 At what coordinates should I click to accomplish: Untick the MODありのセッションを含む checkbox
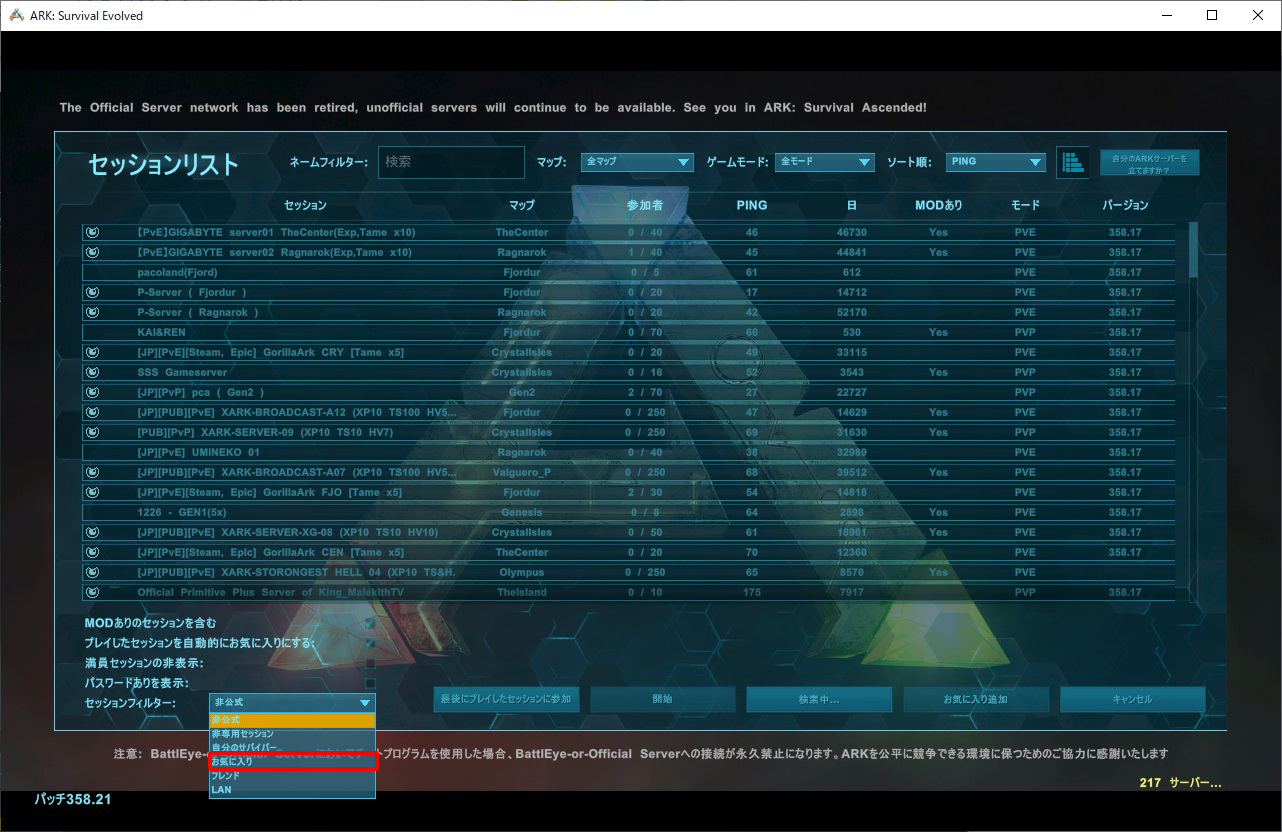[370, 623]
